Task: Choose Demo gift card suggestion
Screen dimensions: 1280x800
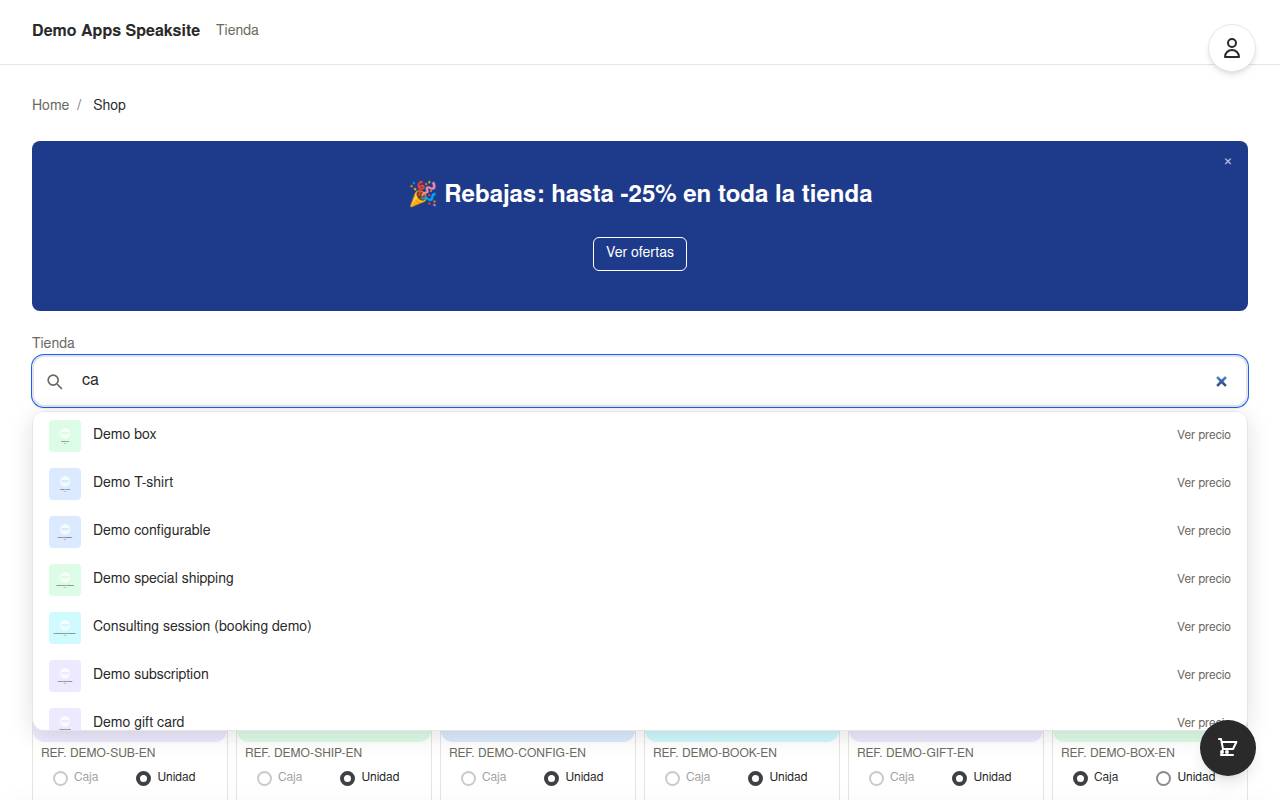Action: (x=640, y=715)
